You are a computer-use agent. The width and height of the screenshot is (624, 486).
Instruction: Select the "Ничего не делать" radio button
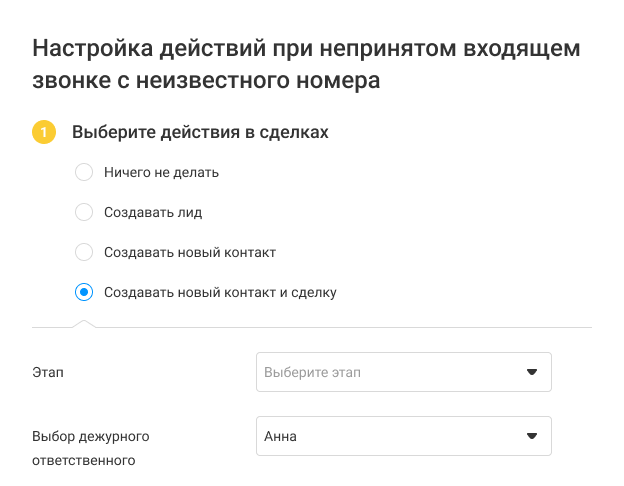point(84,172)
